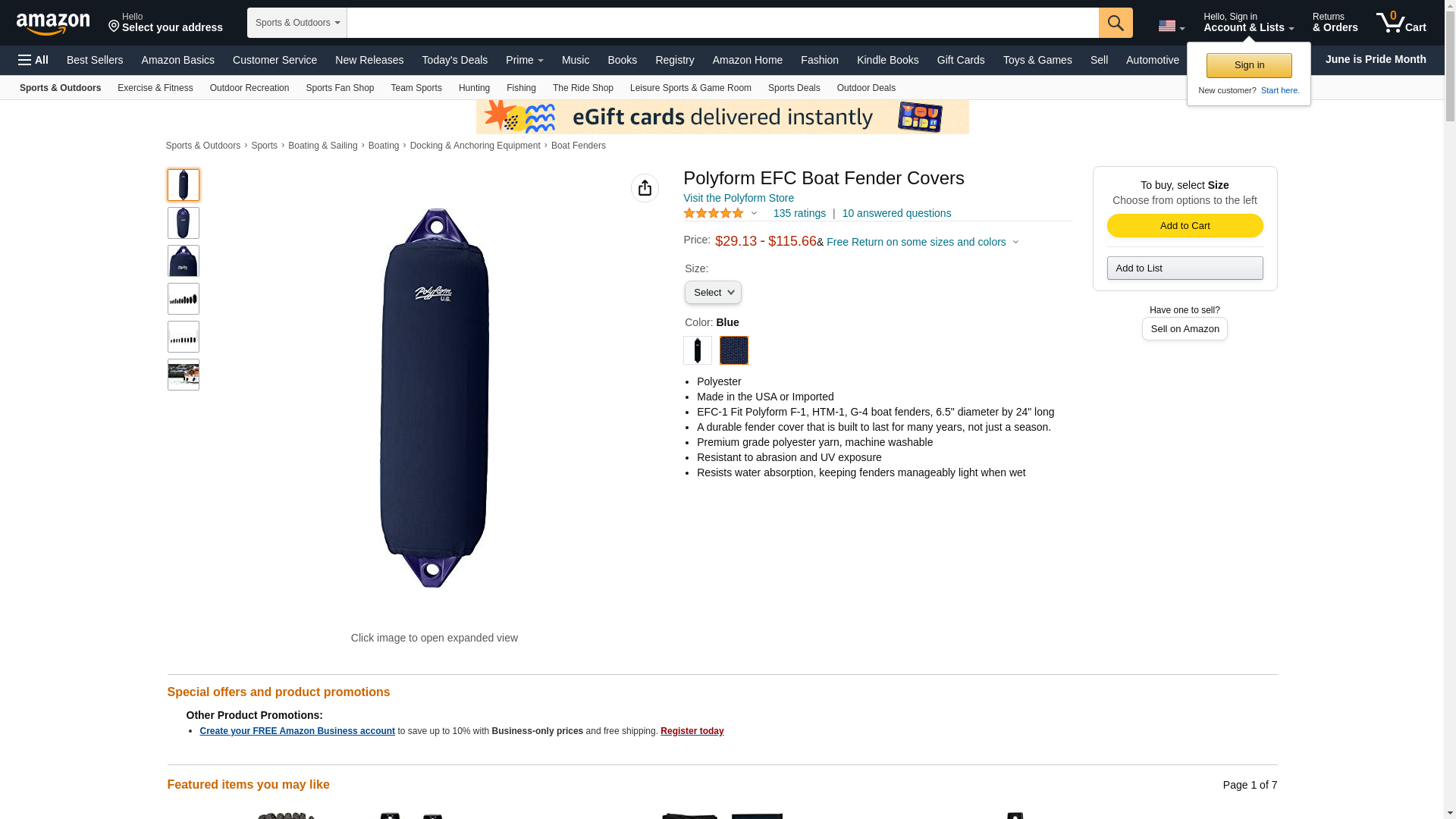Open the Today's Deals tab

[x=454, y=60]
